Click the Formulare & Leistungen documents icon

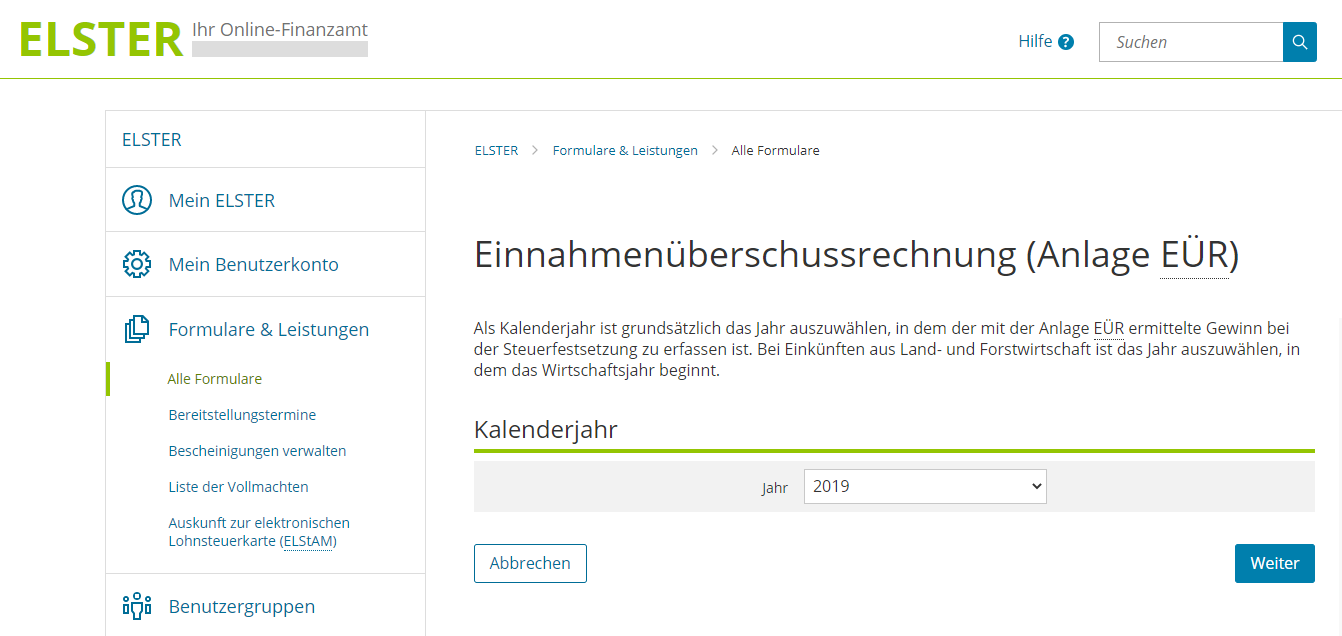(137, 329)
